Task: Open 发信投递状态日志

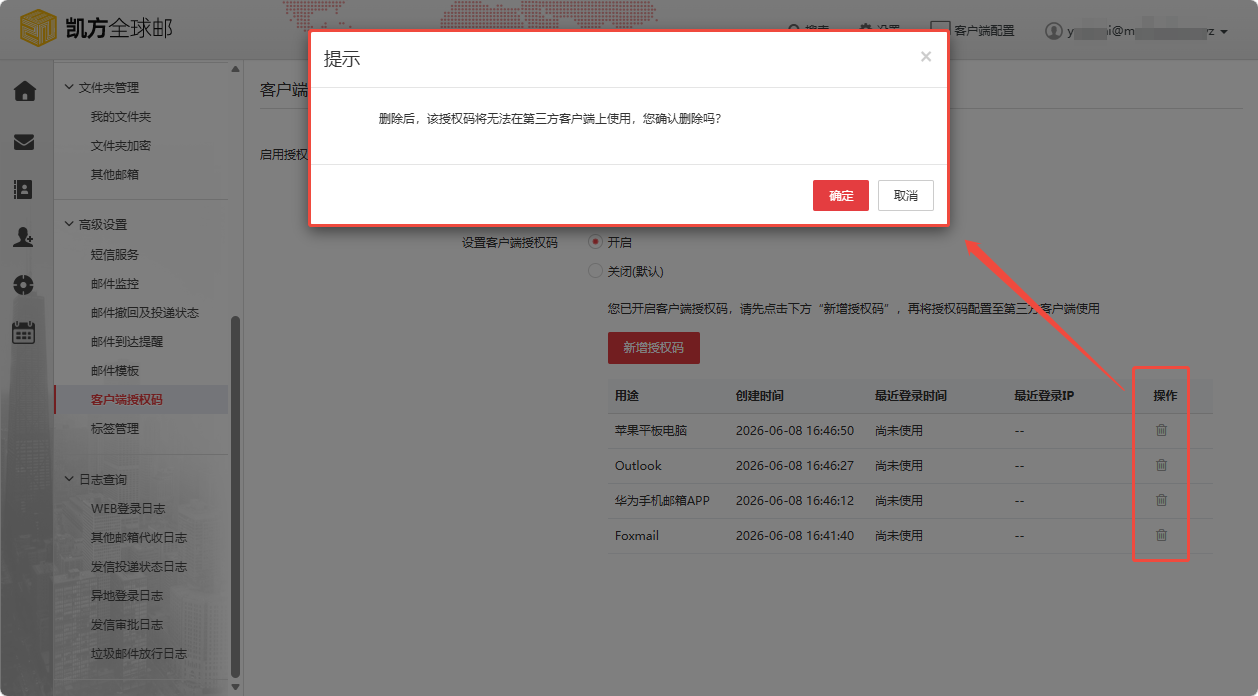Action: [x=139, y=567]
